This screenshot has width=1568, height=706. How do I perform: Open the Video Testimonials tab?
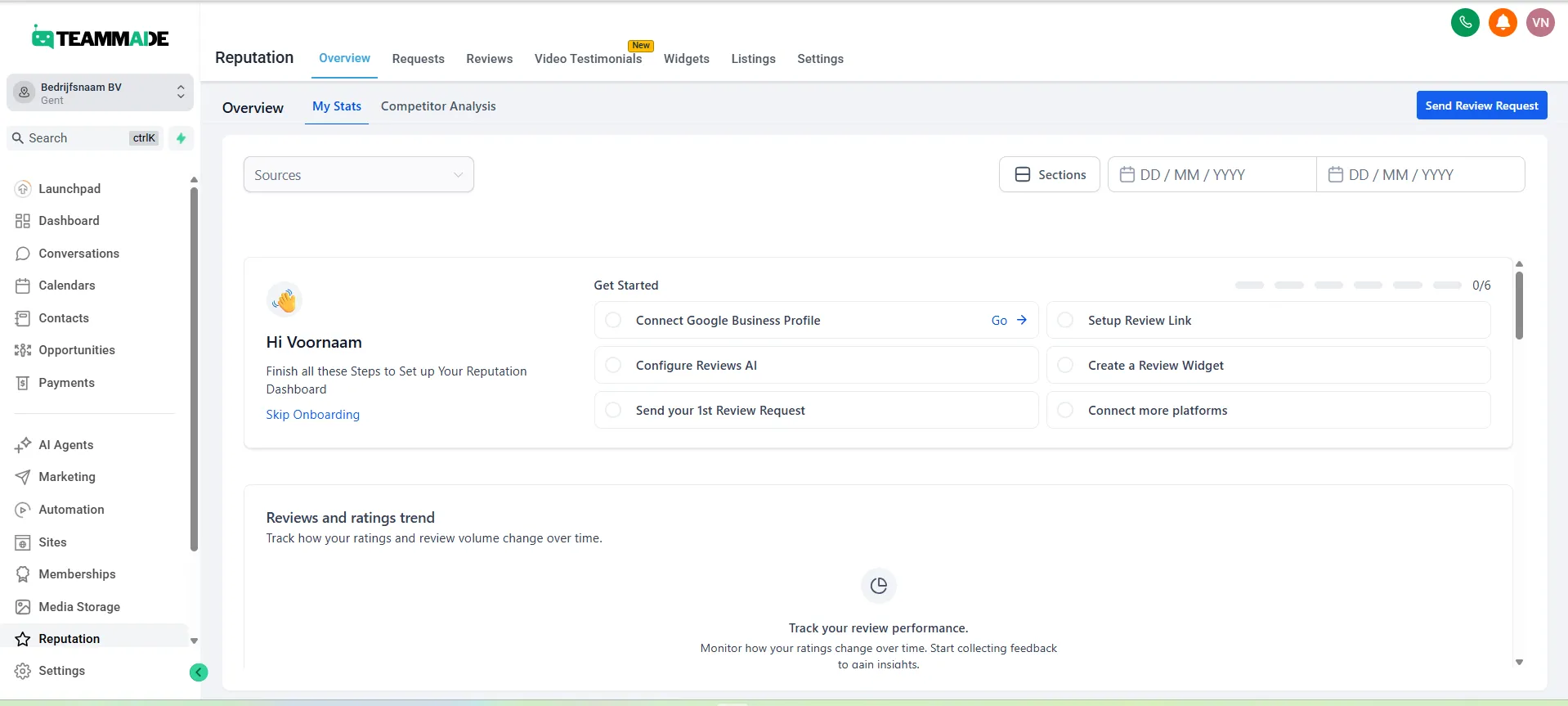[589, 59]
